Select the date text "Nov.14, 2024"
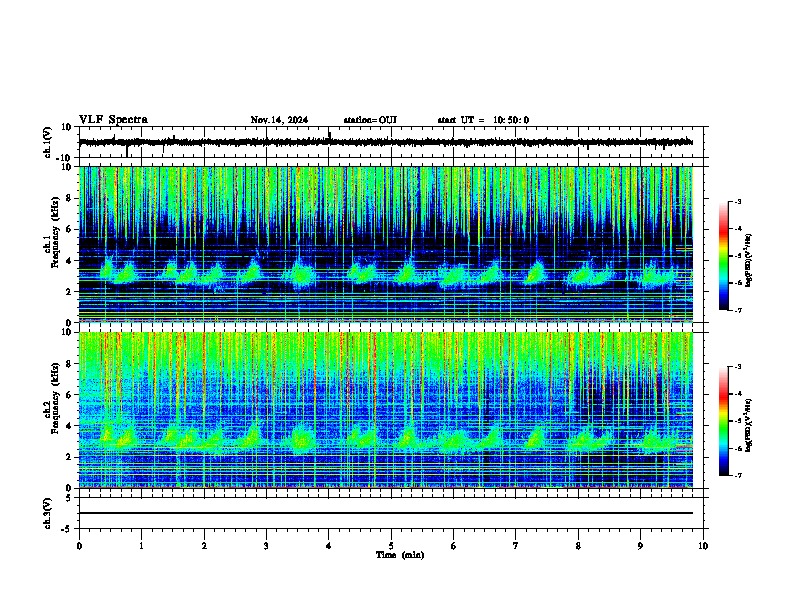This screenshot has height=612, width=792. pos(279,120)
